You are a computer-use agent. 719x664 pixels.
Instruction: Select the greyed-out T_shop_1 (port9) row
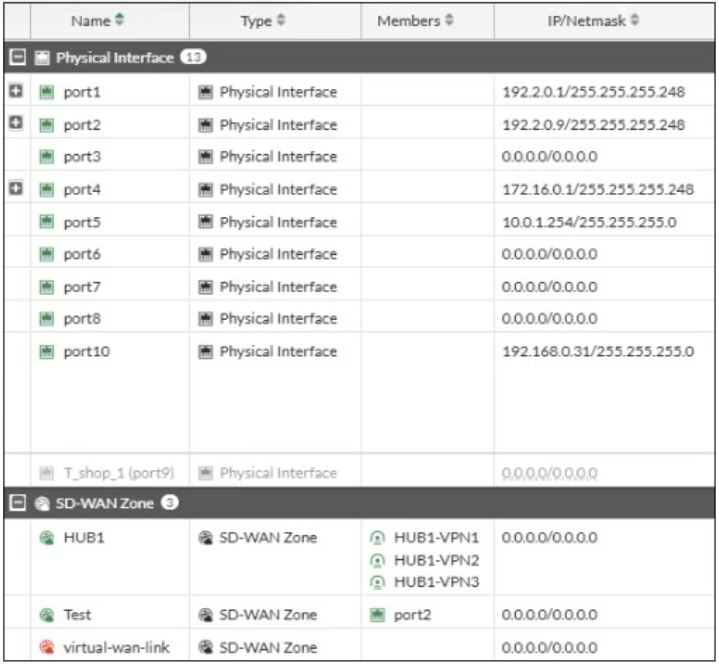(x=100, y=473)
